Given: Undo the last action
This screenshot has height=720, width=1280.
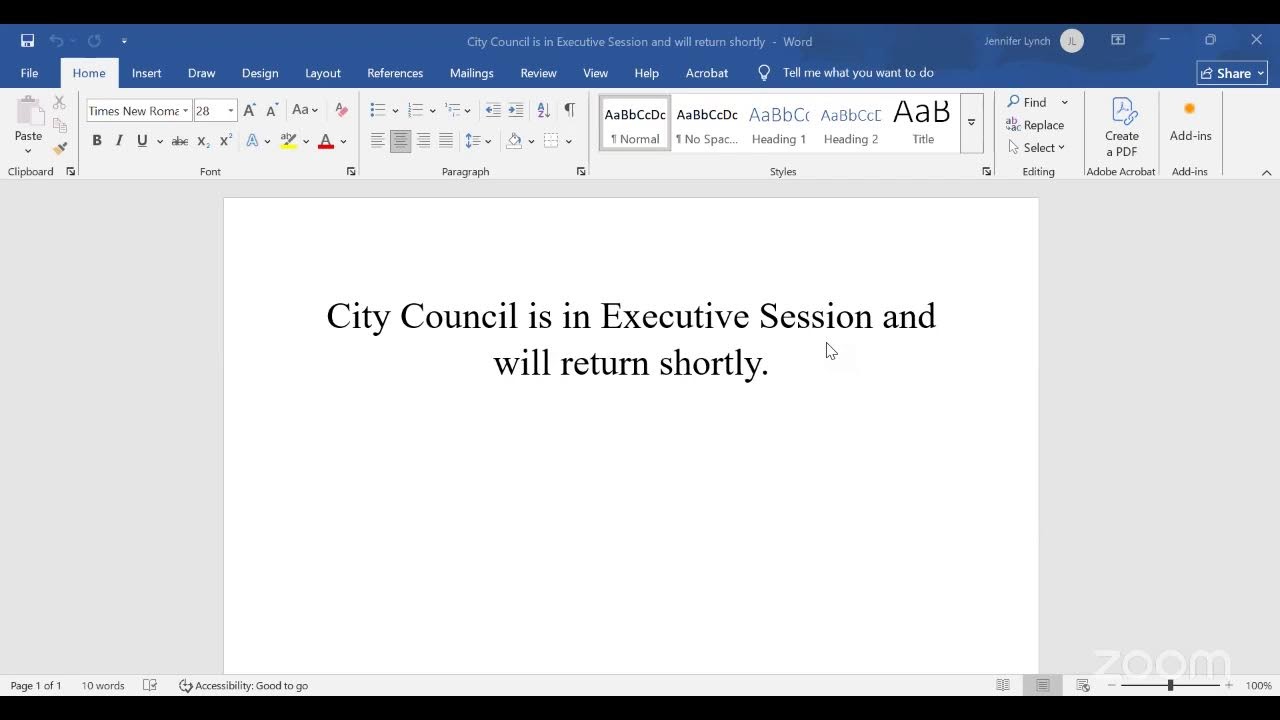Looking at the screenshot, I should (x=56, y=41).
